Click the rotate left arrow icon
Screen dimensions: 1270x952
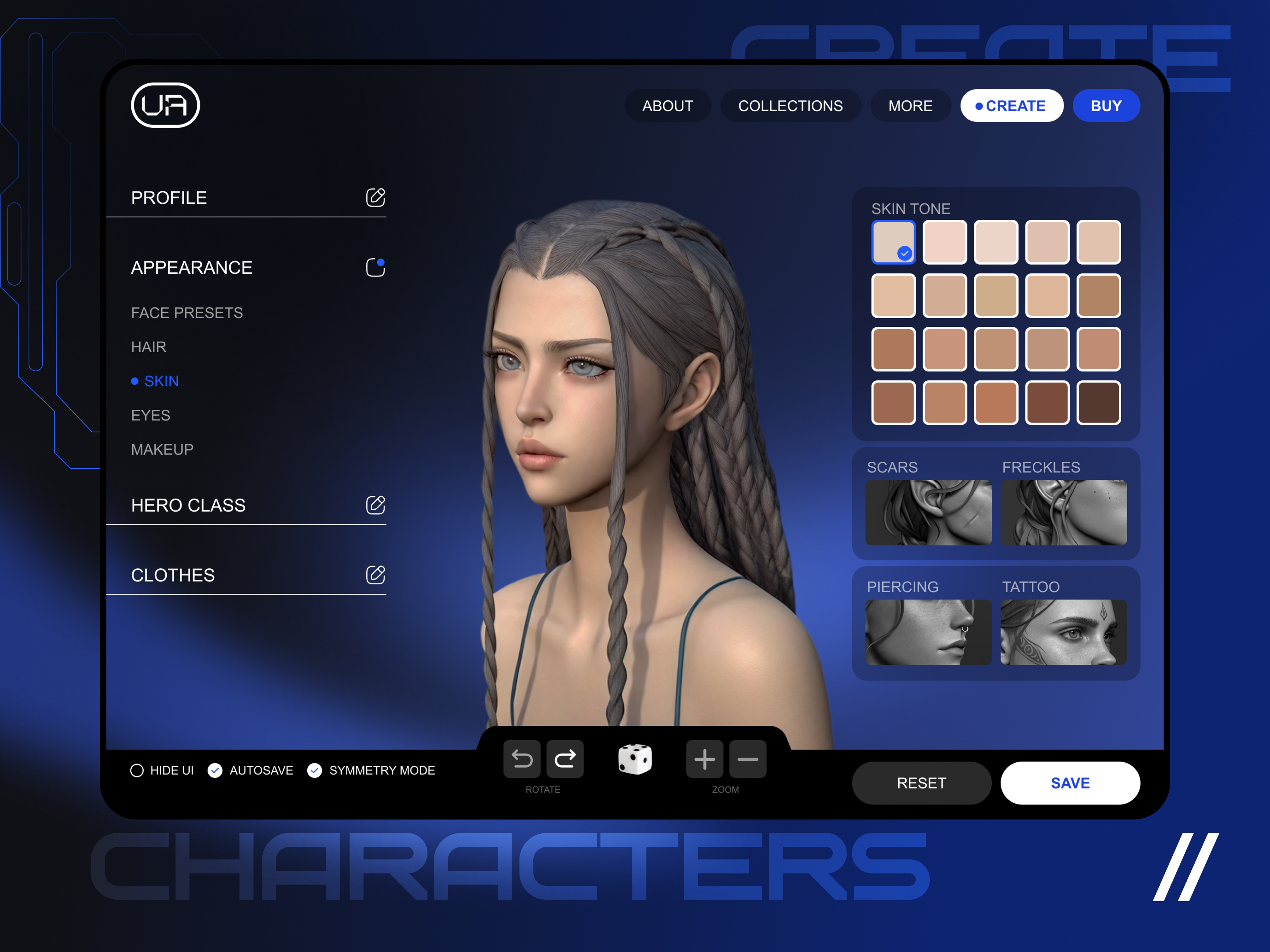point(521,759)
